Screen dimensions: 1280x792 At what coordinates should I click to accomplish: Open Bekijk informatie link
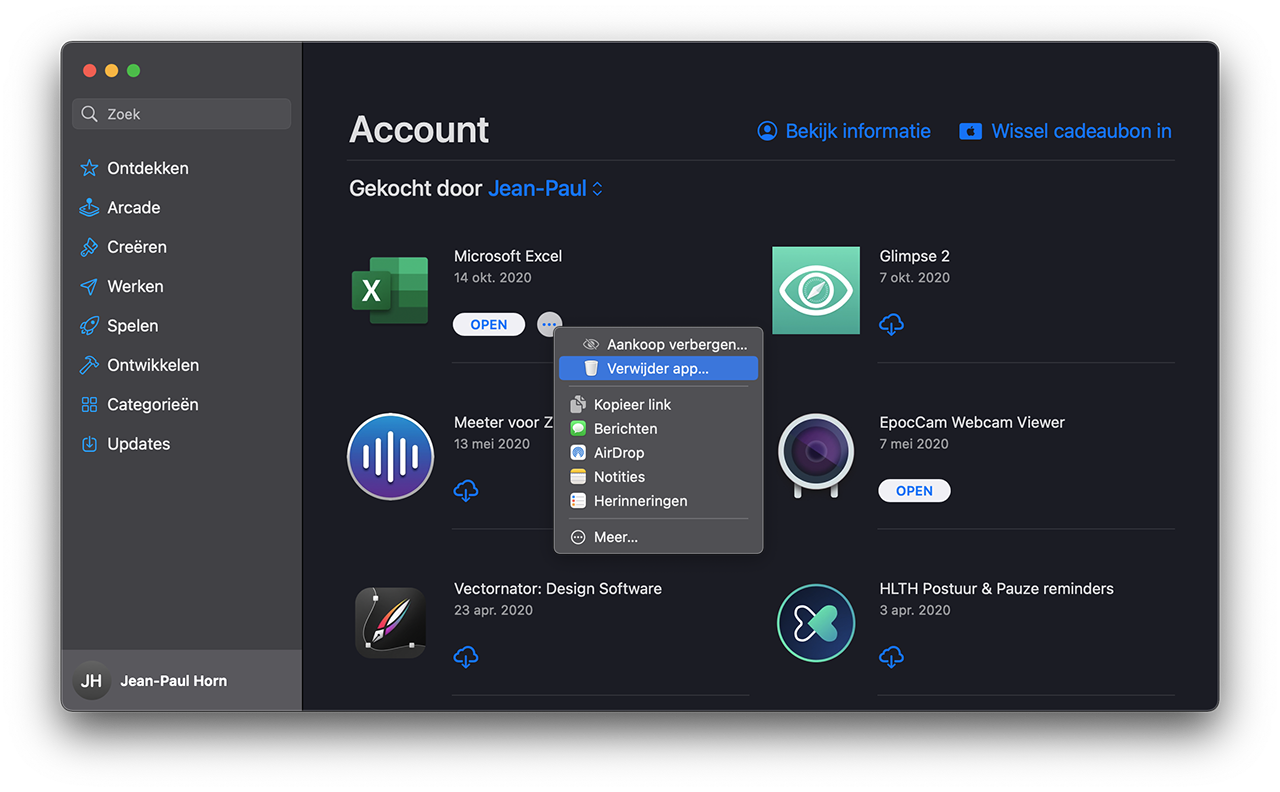pyautogui.click(x=844, y=131)
